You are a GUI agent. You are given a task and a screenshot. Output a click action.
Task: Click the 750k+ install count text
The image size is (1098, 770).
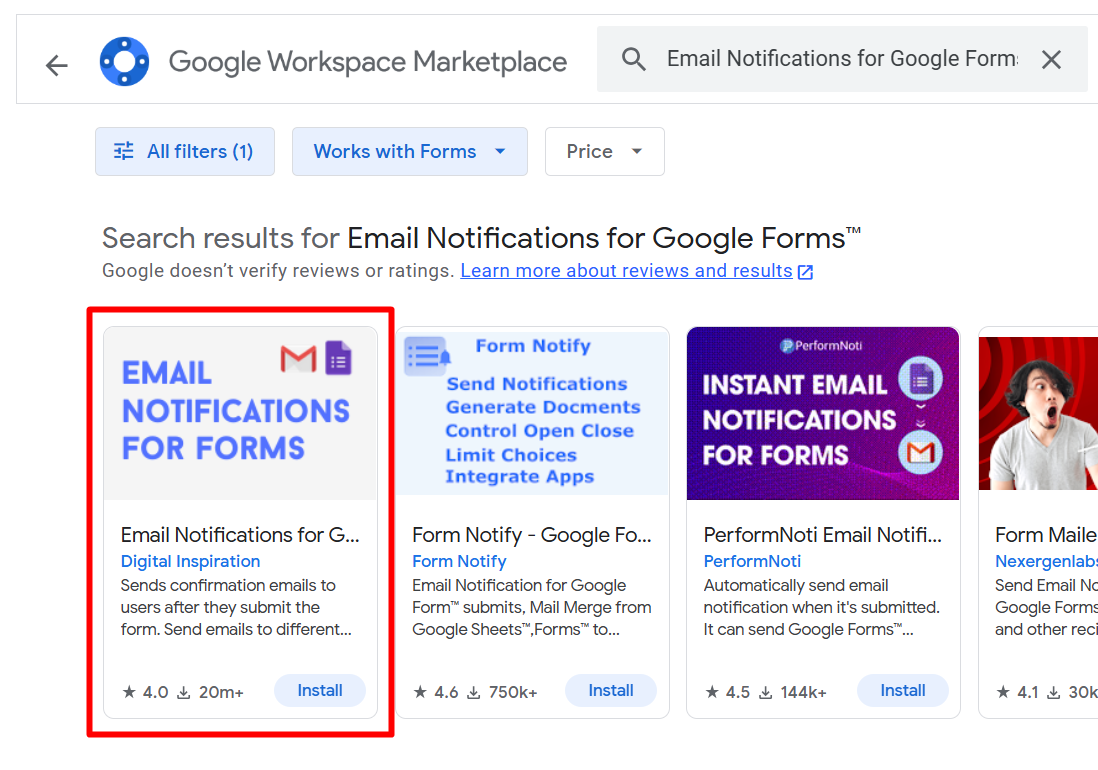pos(513,692)
